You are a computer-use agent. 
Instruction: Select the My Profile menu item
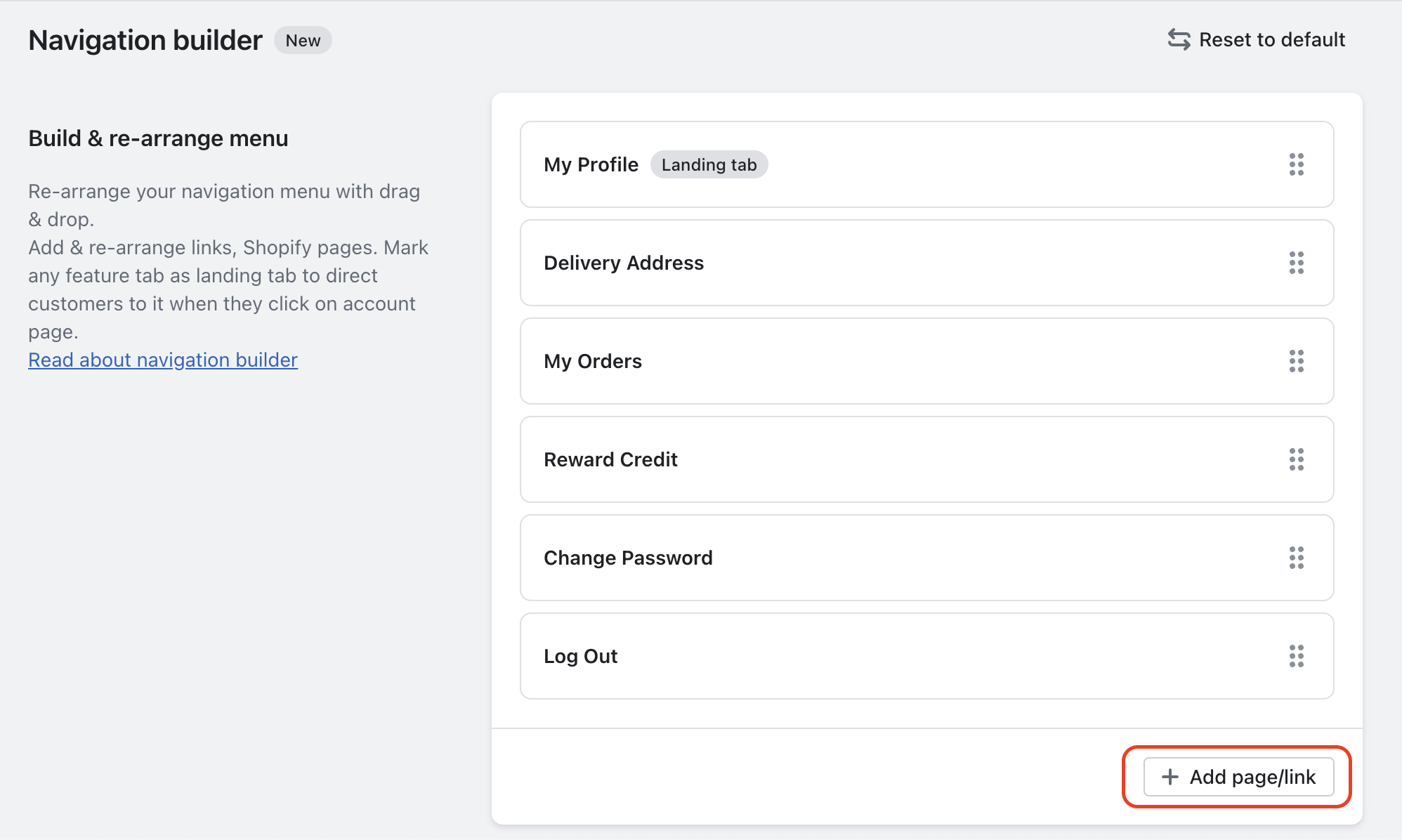[x=591, y=164]
